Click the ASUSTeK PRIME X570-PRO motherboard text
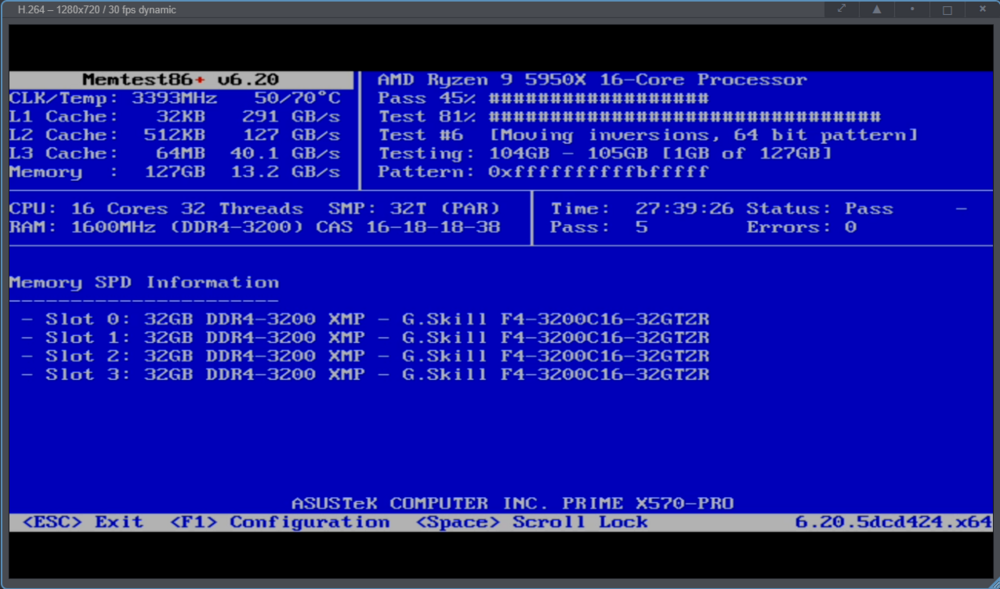1000x589 pixels. [x=513, y=504]
